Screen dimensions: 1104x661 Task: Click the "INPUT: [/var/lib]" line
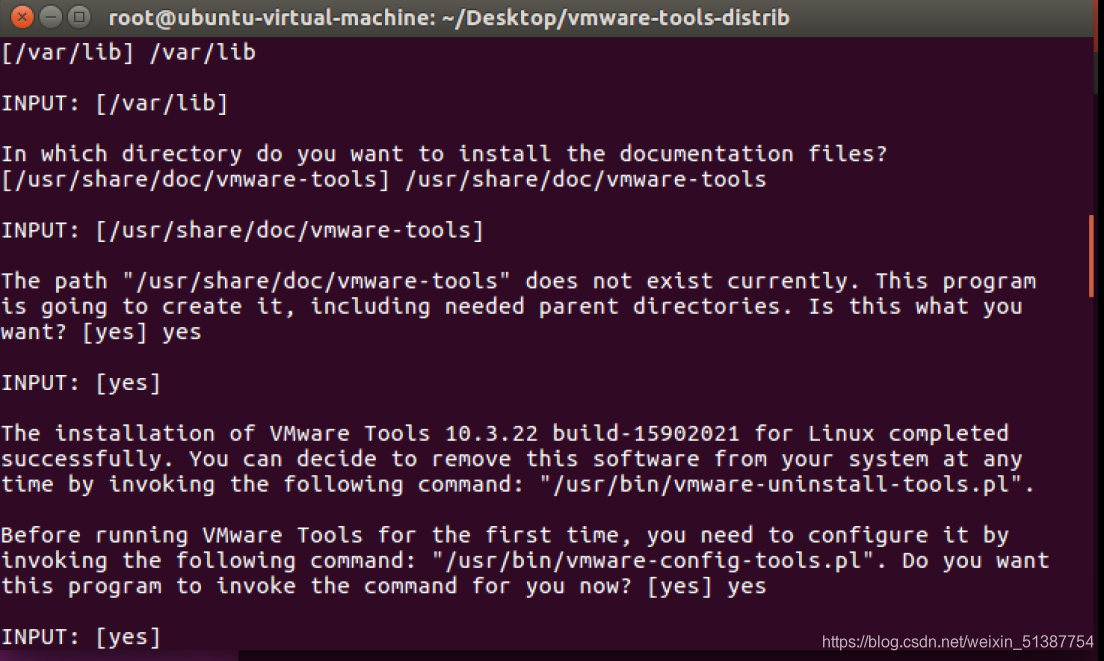coord(115,103)
